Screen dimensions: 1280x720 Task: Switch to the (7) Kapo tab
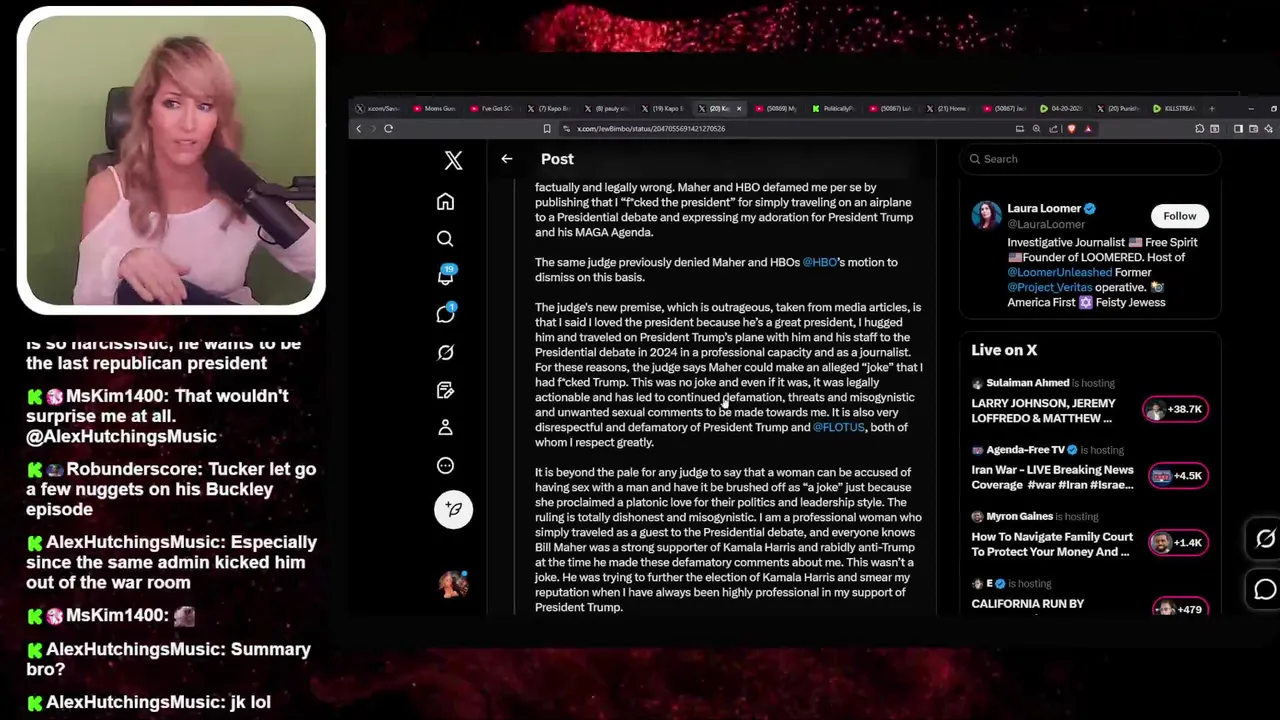pyautogui.click(x=548, y=108)
